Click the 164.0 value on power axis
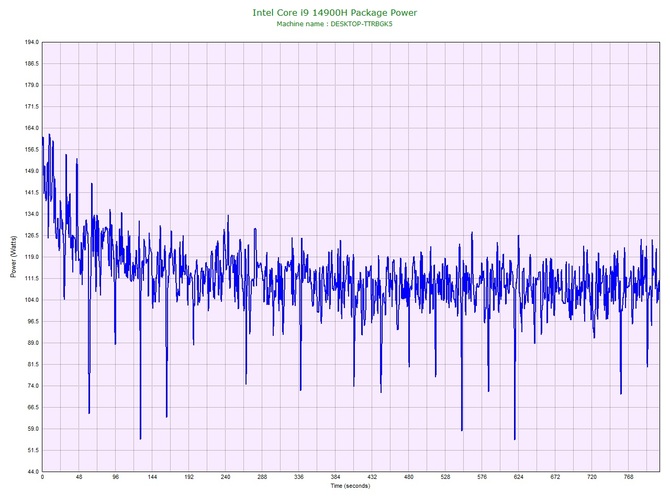Viewport: 670px width, 503px height. click(x=32, y=128)
